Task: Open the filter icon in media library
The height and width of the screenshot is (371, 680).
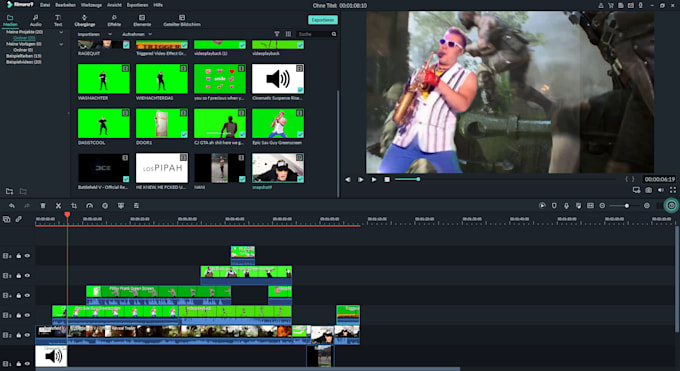Action: (x=277, y=34)
